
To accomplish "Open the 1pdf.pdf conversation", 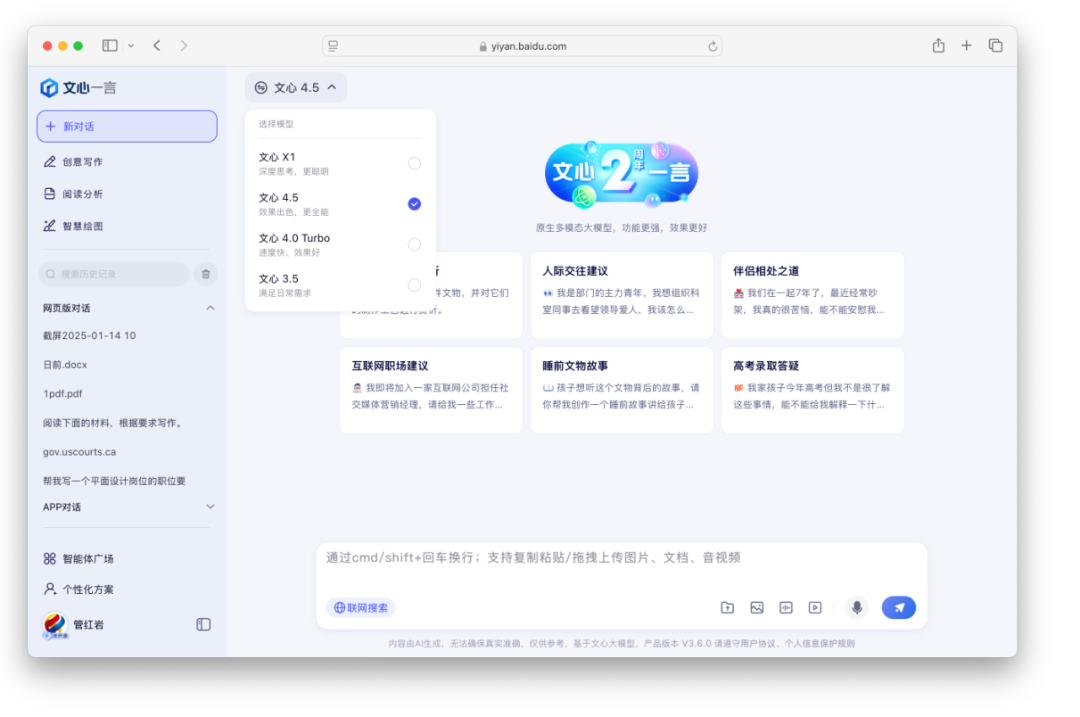I will click(63, 393).
